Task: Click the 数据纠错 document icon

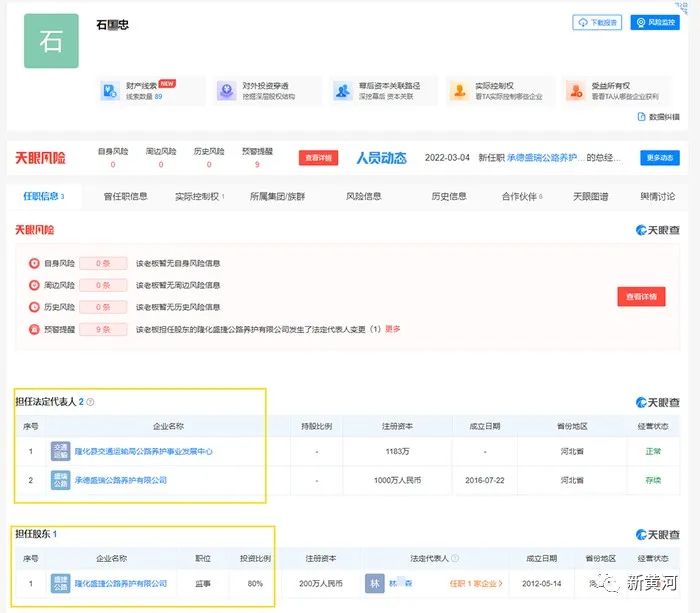Action: [642, 117]
